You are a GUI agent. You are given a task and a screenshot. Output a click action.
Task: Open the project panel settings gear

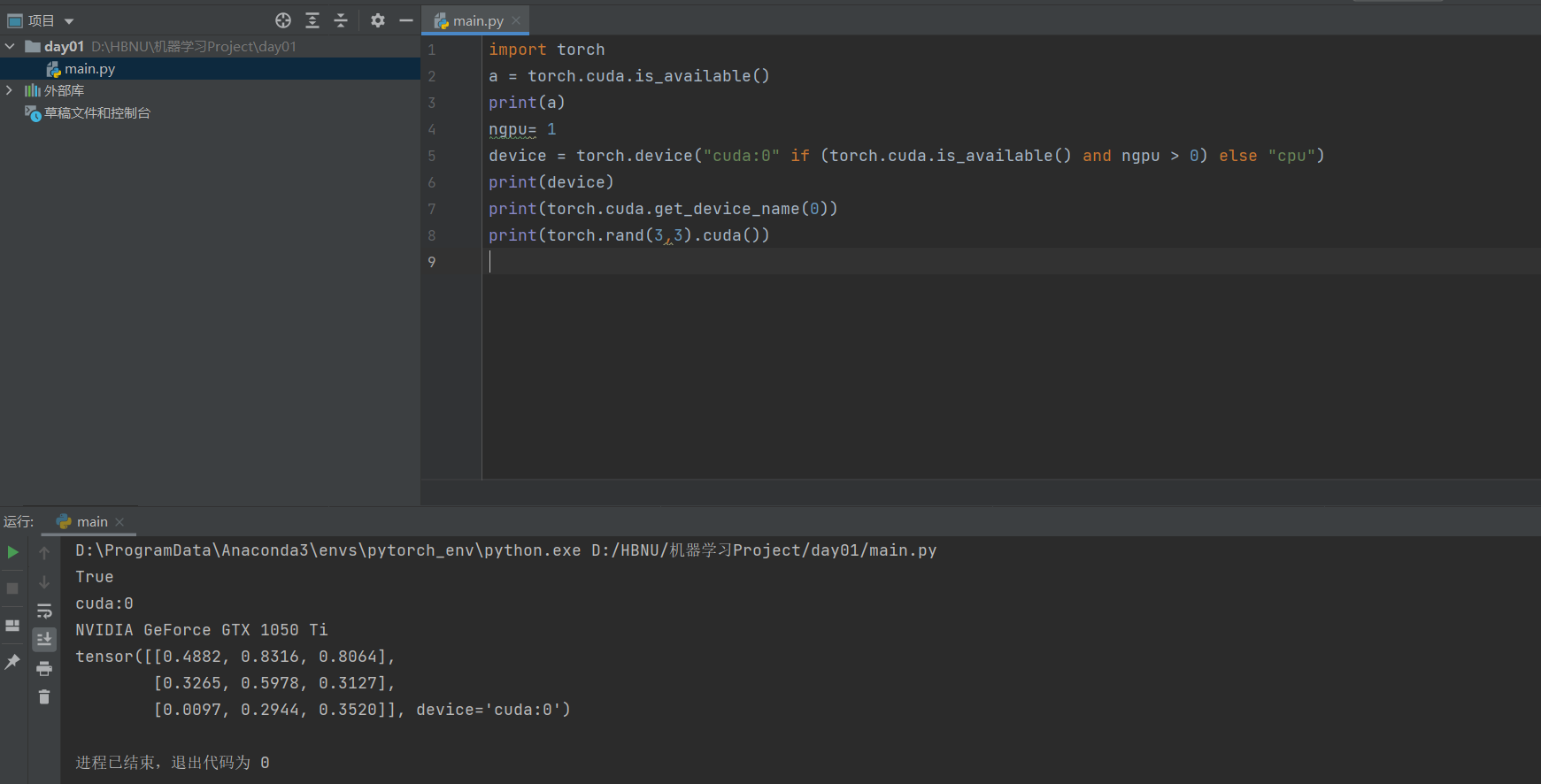tap(378, 20)
